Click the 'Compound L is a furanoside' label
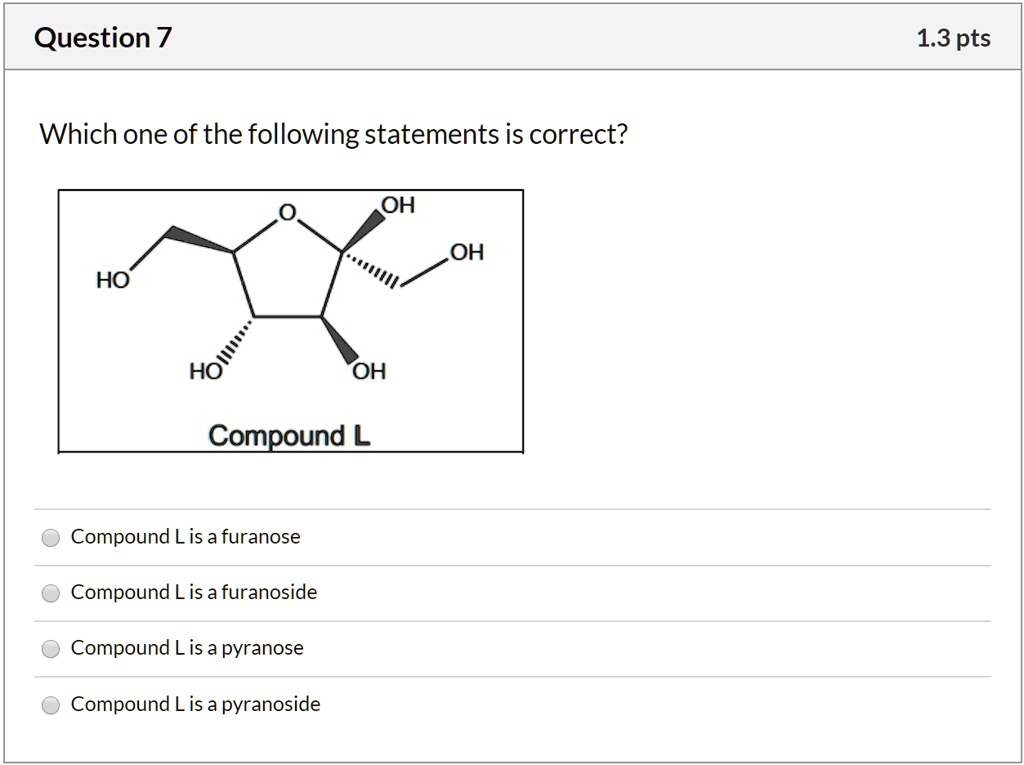 (x=193, y=592)
